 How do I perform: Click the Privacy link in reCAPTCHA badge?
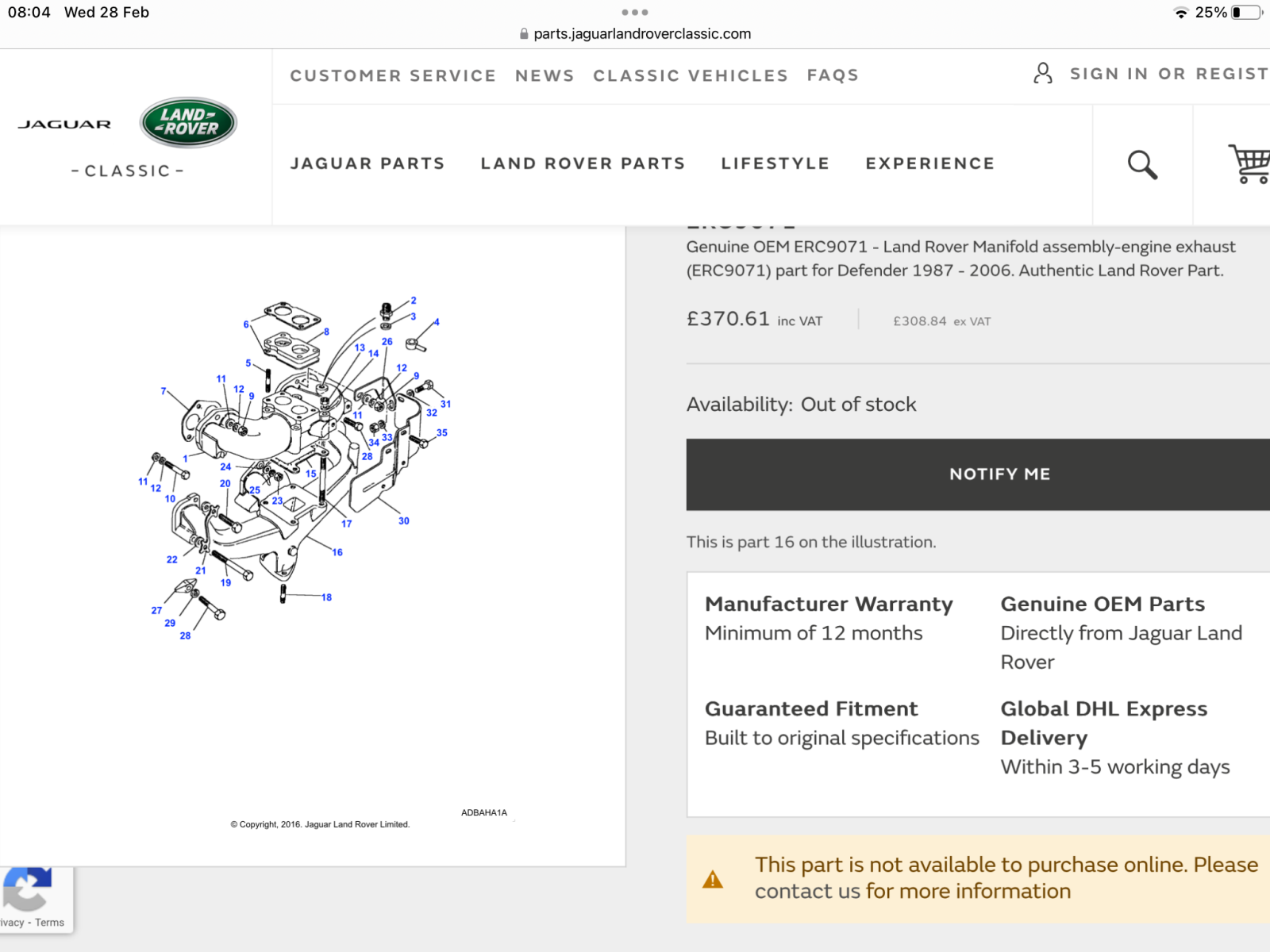click(11, 923)
